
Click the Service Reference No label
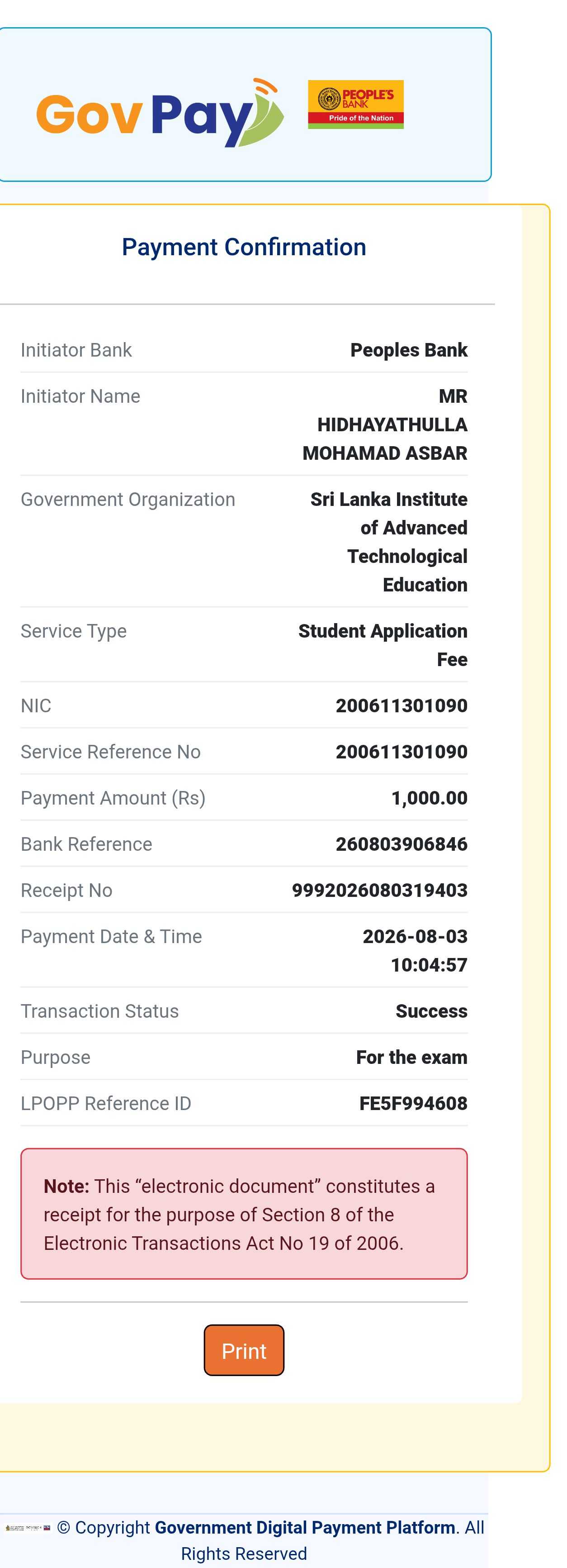point(111,752)
